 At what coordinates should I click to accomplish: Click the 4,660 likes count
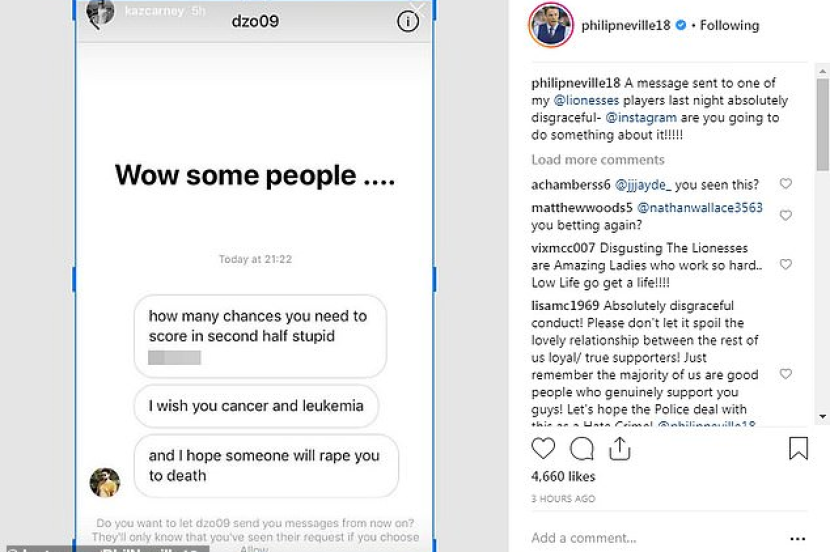click(x=563, y=477)
